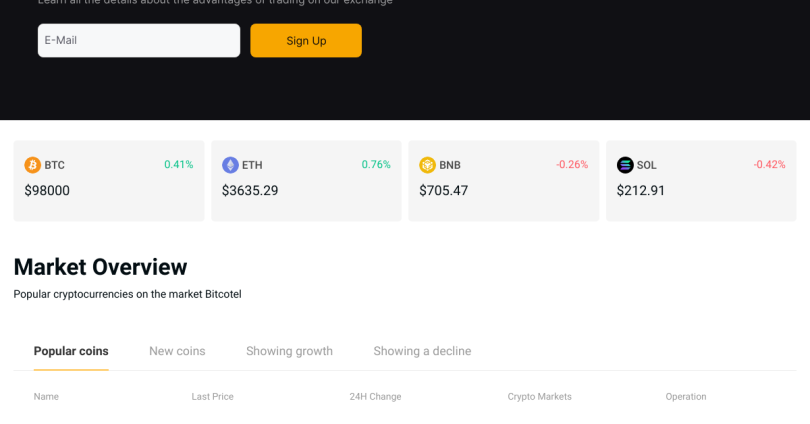Click the Crypto Markets column header
This screenshot has height=424, width=810.
click(539, 397)
